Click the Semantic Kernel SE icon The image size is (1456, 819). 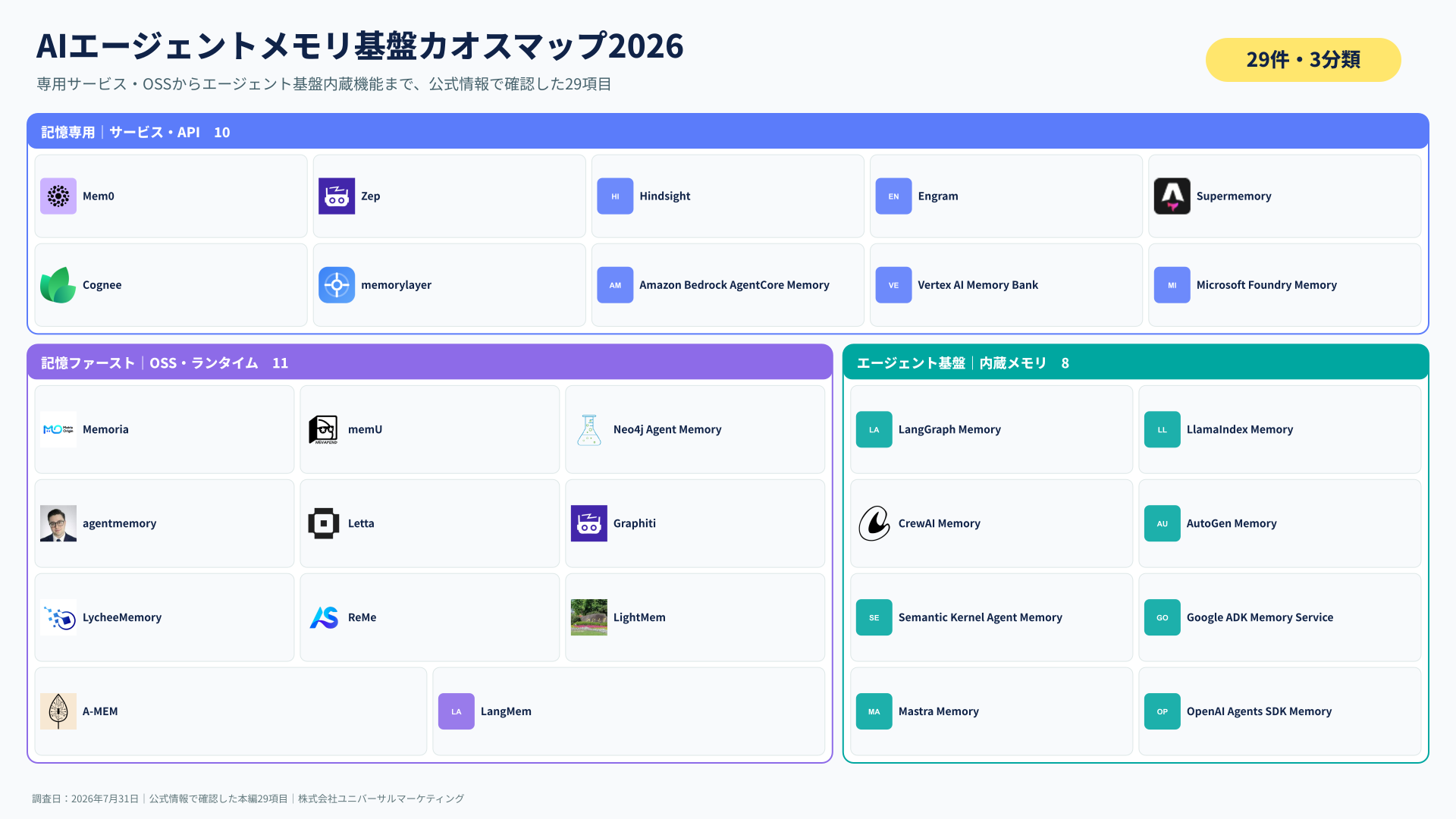[x=874, y=617]
